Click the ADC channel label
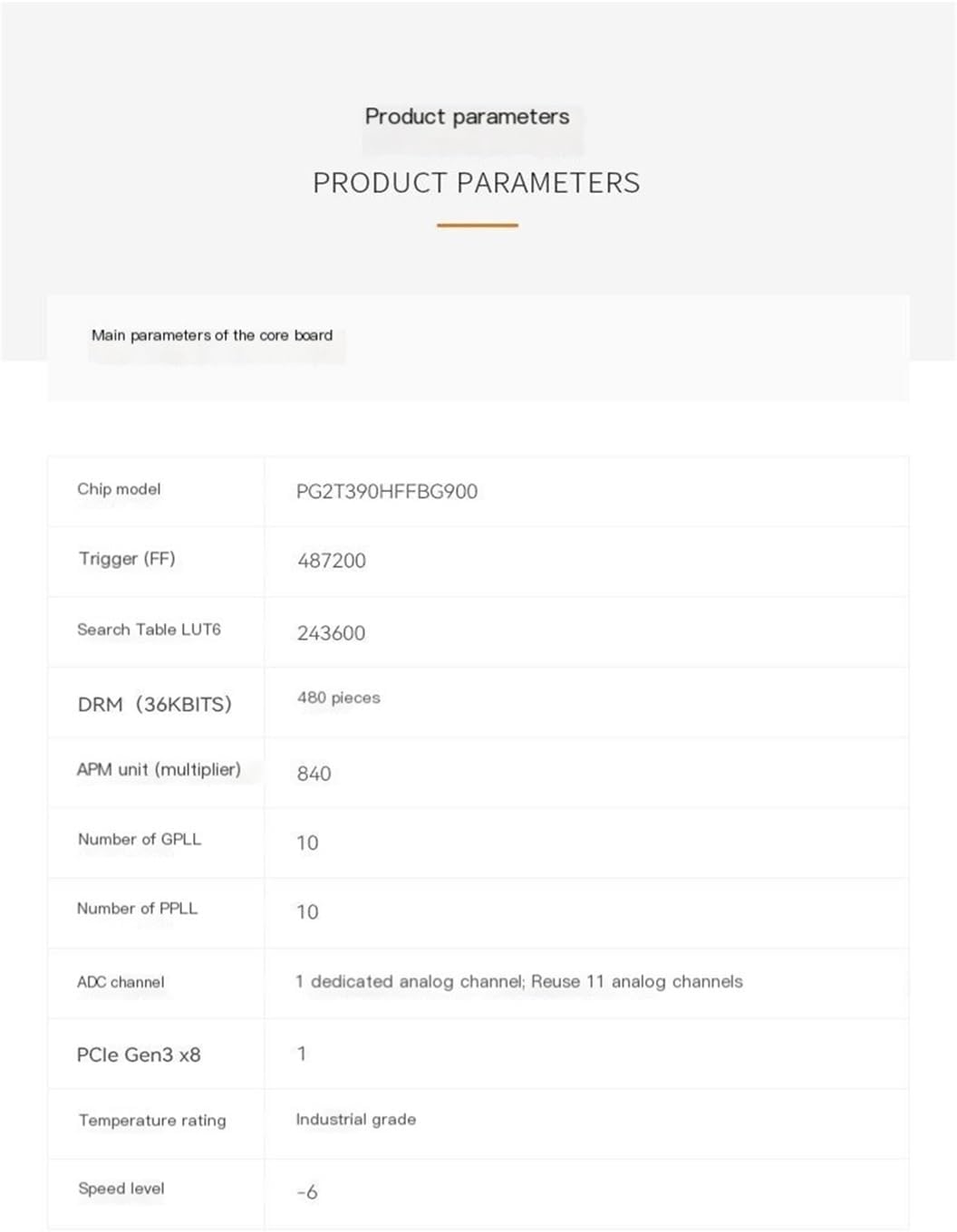 point(121,982)
